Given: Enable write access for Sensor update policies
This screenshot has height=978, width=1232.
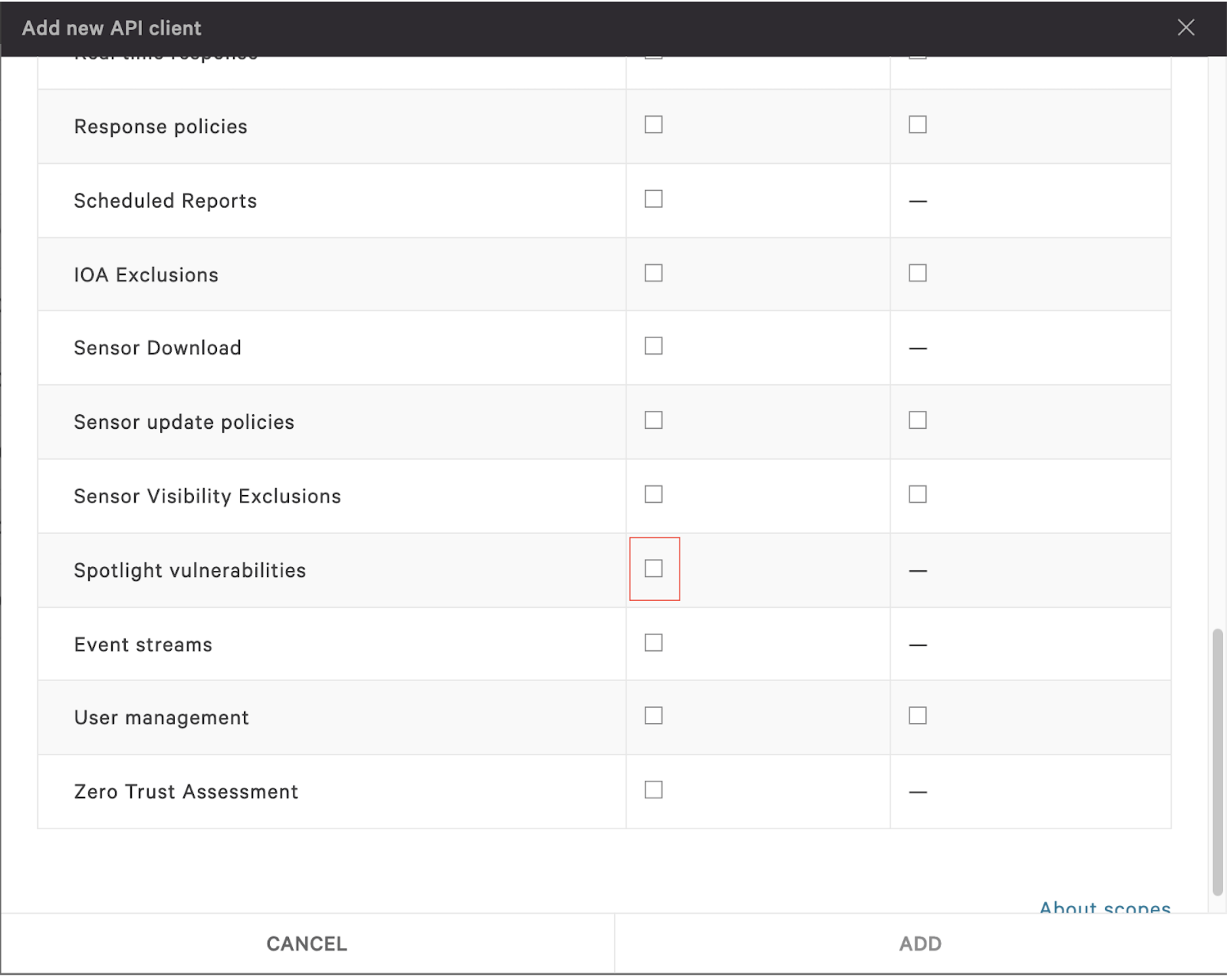Looking at the screenshot, I should point(917,420).
